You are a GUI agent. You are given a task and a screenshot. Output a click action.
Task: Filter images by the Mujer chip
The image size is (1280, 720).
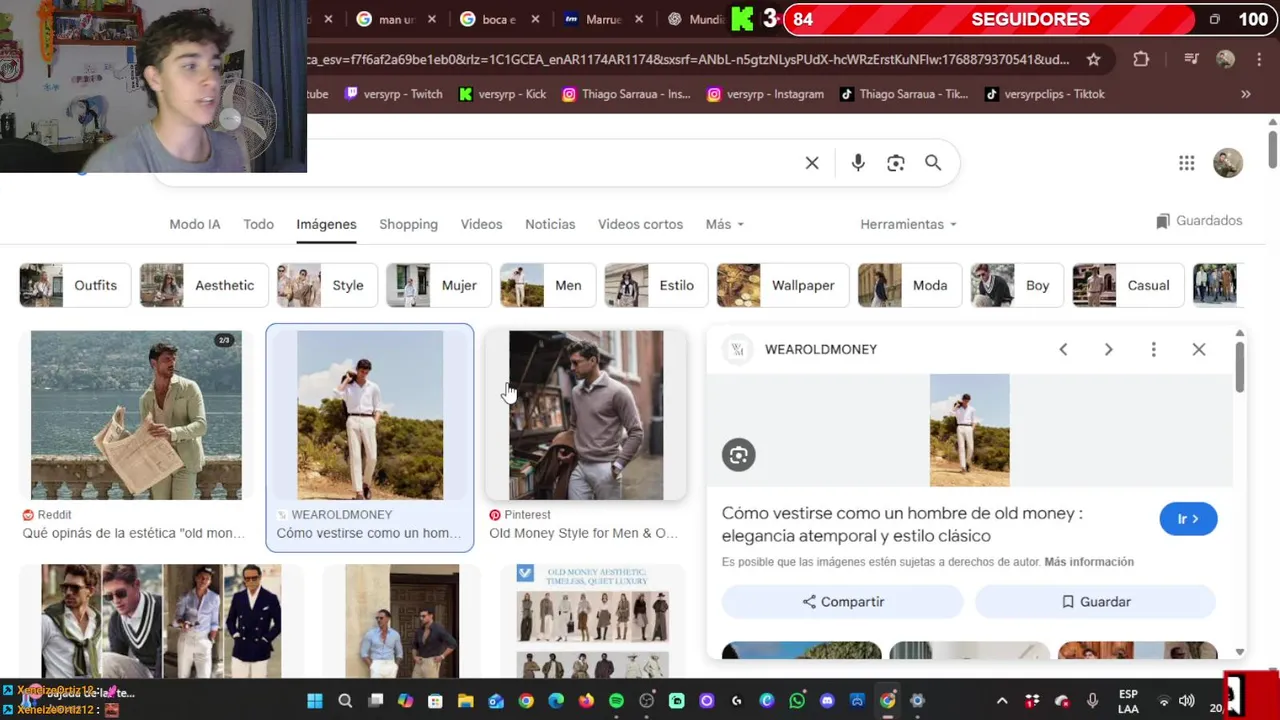438,286
